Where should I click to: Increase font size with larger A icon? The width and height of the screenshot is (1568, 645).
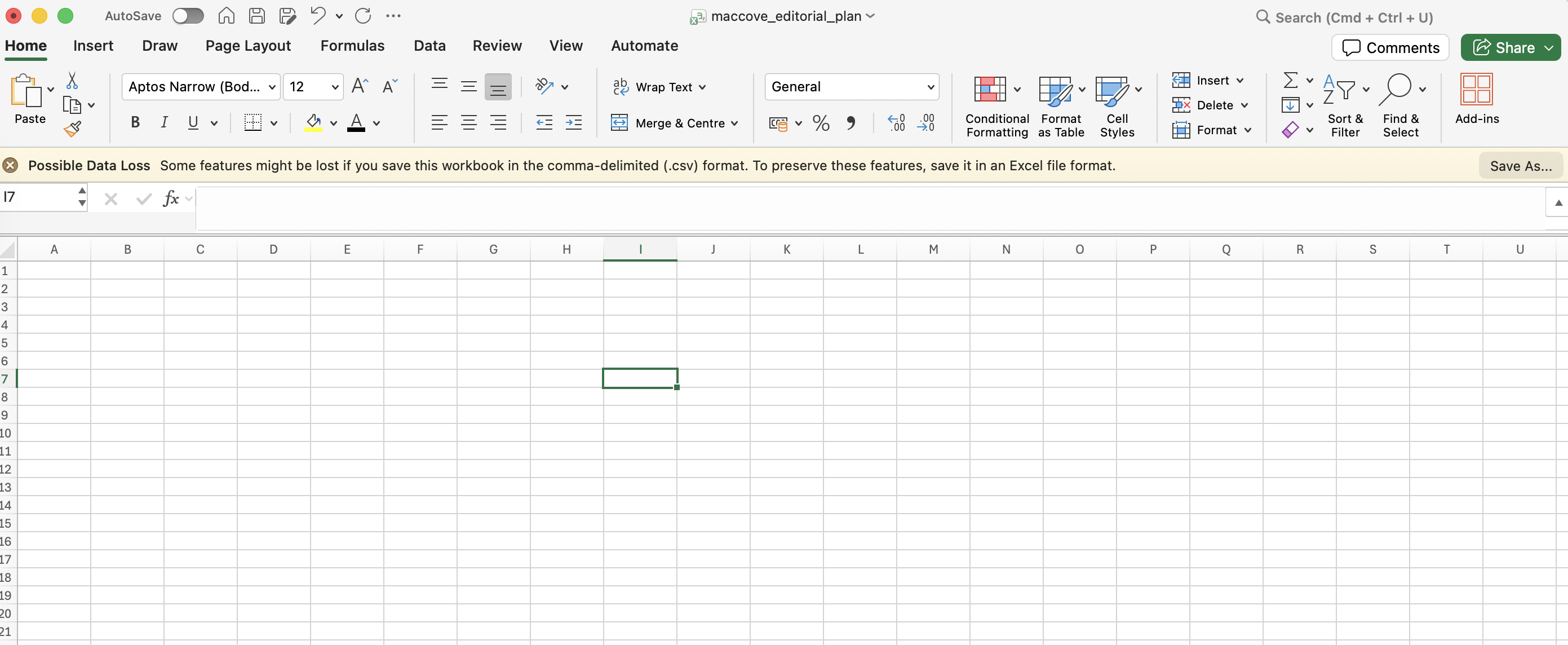pos(360,86)
